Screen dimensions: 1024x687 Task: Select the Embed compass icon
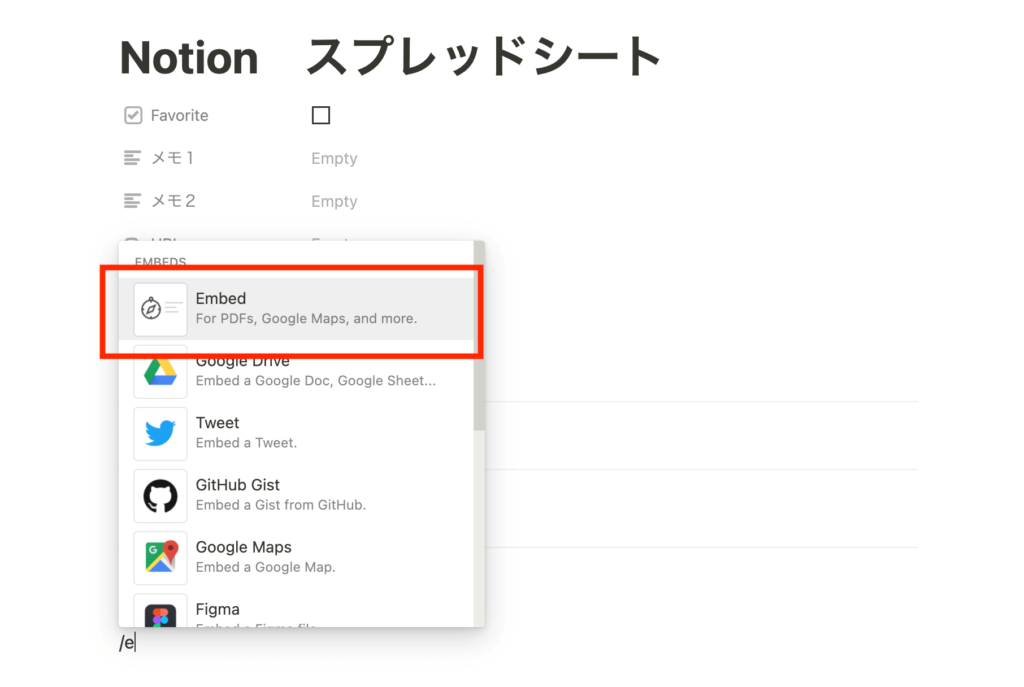coord(160,308)
